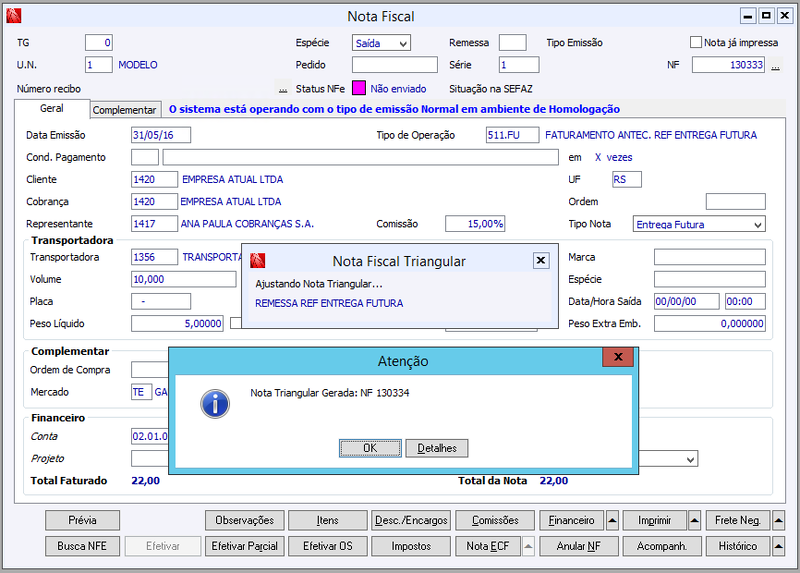Click the UF field RS
800x573 pixels.
point(627,180)
